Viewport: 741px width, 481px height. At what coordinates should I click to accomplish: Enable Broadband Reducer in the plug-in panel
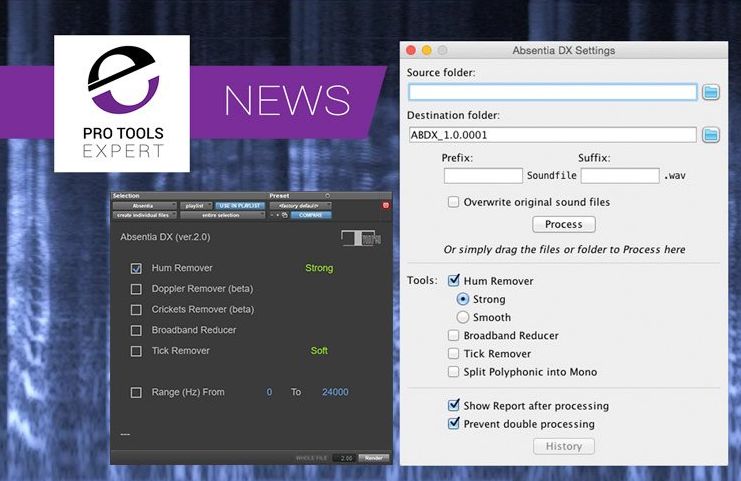136,330
